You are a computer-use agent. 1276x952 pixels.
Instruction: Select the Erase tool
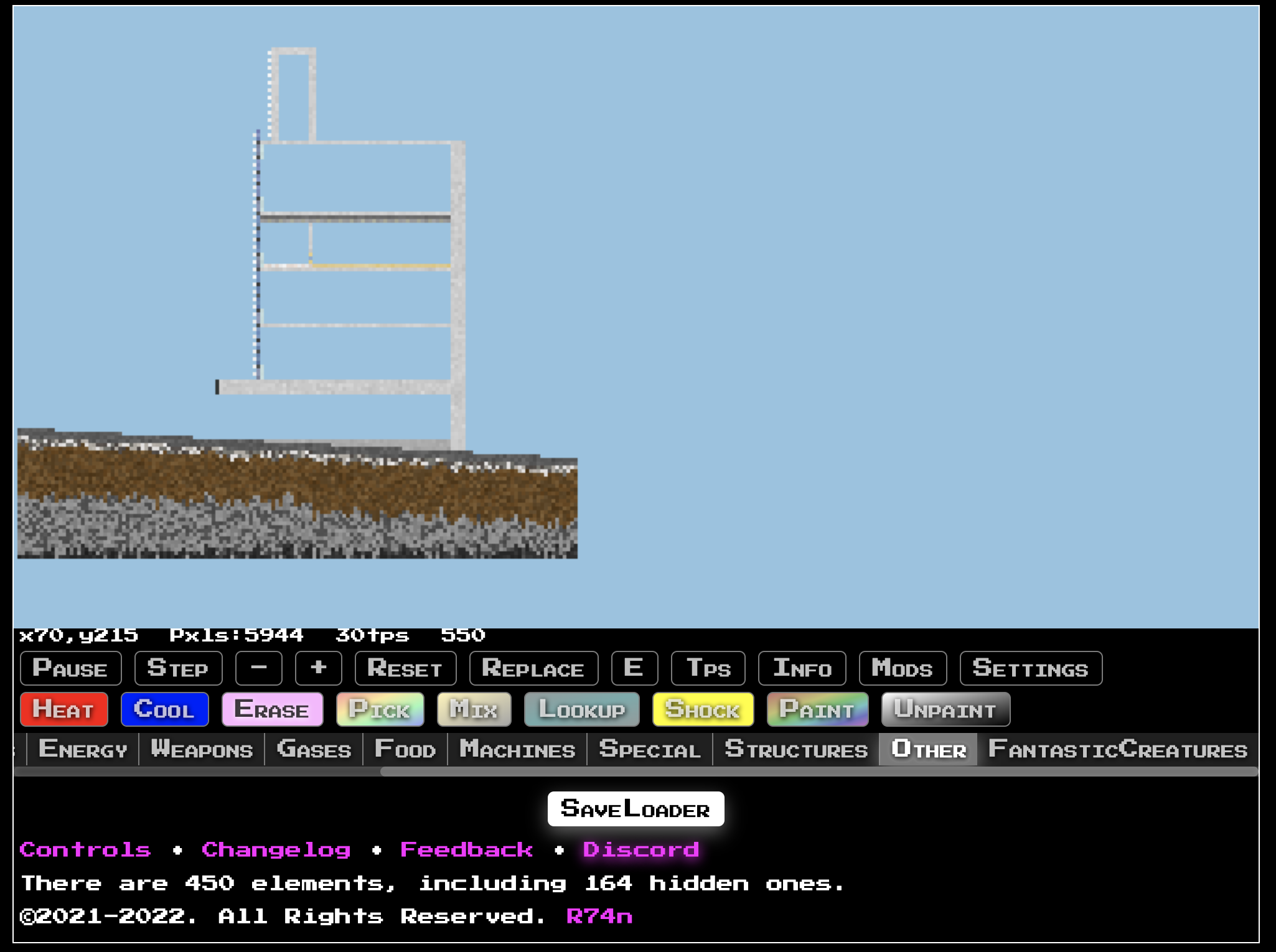pyautogui.click(x=273, y=709)
